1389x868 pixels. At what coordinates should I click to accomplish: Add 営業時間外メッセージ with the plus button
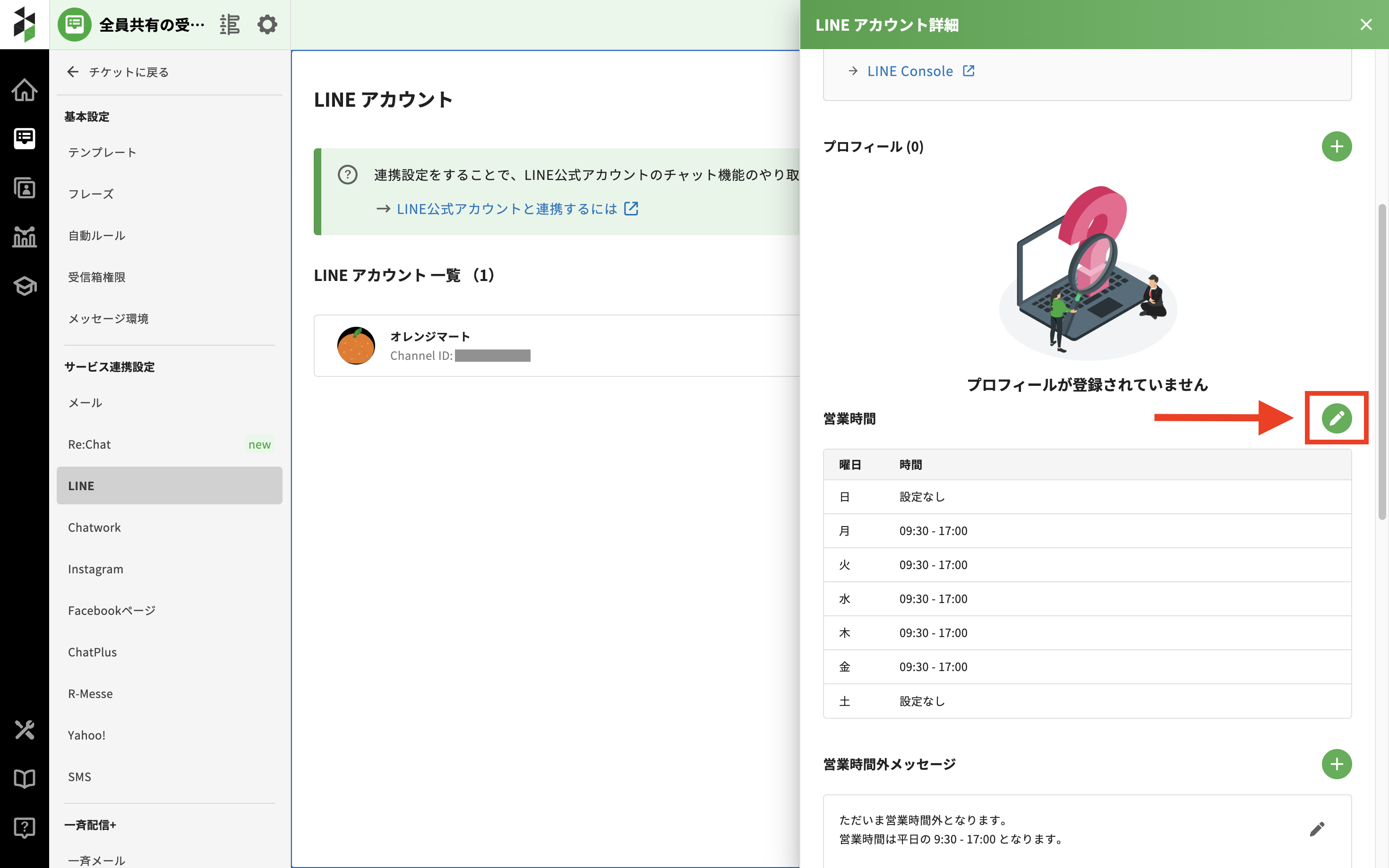(1336, 764)
